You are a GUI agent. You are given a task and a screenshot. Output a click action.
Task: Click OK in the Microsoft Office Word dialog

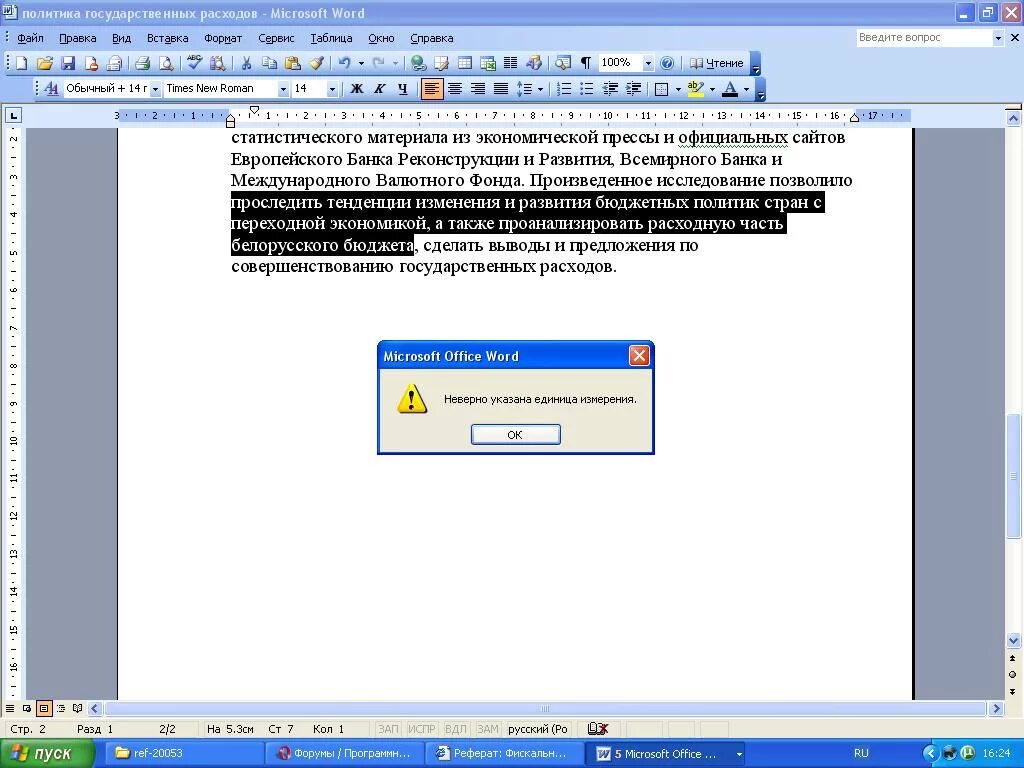point(515,434)
